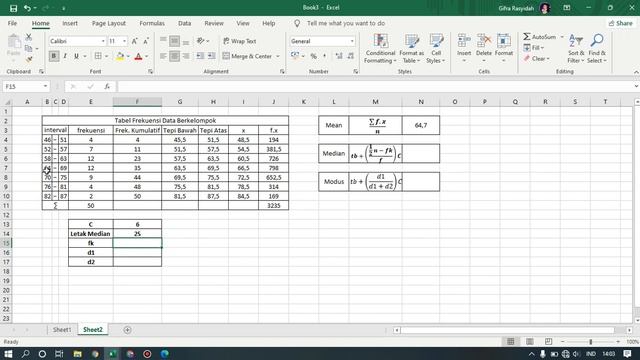Undo the last action
Screen dimensions: 640x360
coord(27,8)
